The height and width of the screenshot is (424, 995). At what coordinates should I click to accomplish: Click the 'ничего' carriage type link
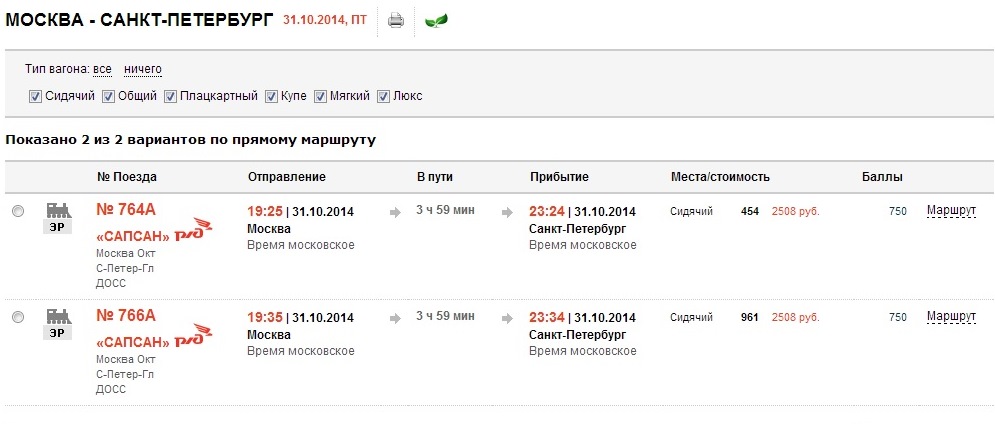143,69
